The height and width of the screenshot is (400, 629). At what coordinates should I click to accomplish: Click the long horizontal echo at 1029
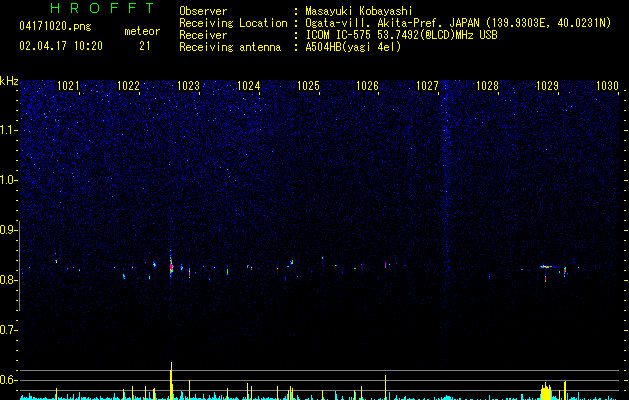click(x=546, y=266)
